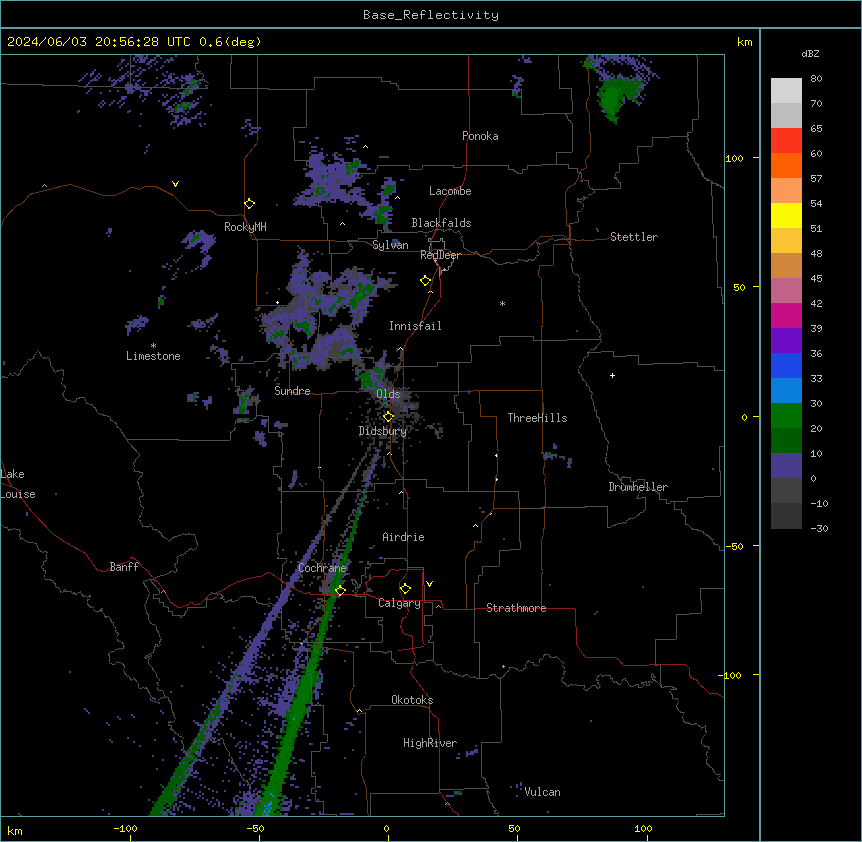Click the yellow V marker northwest of RockyMH
The width and height of the screenshot is (862, 842).
(175, 184)
